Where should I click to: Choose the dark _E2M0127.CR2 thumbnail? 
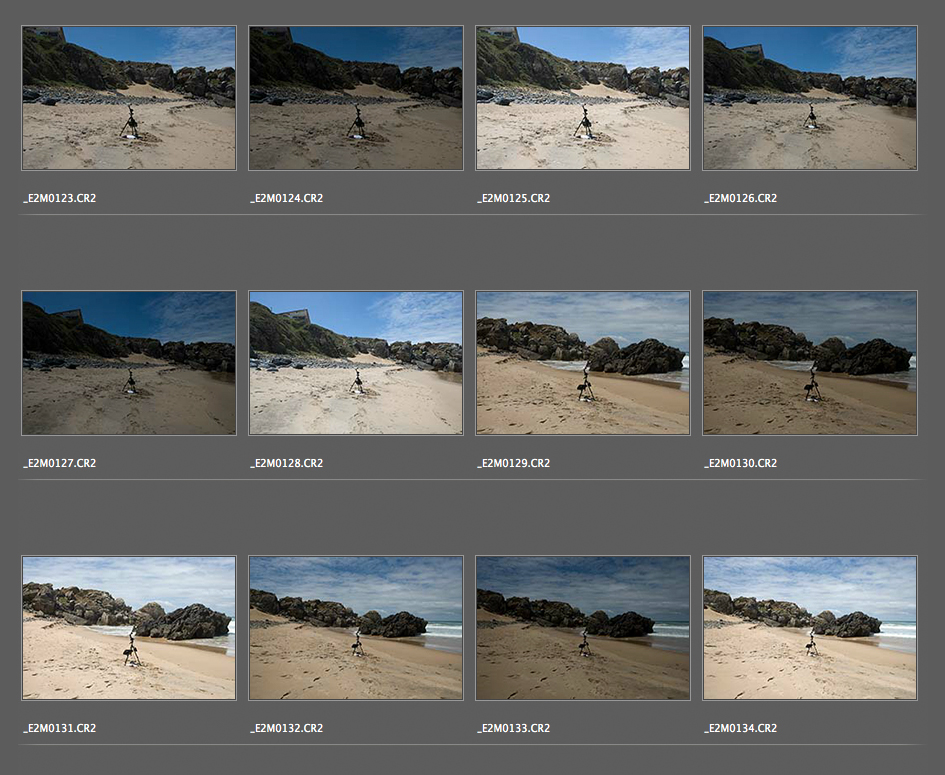129,363
